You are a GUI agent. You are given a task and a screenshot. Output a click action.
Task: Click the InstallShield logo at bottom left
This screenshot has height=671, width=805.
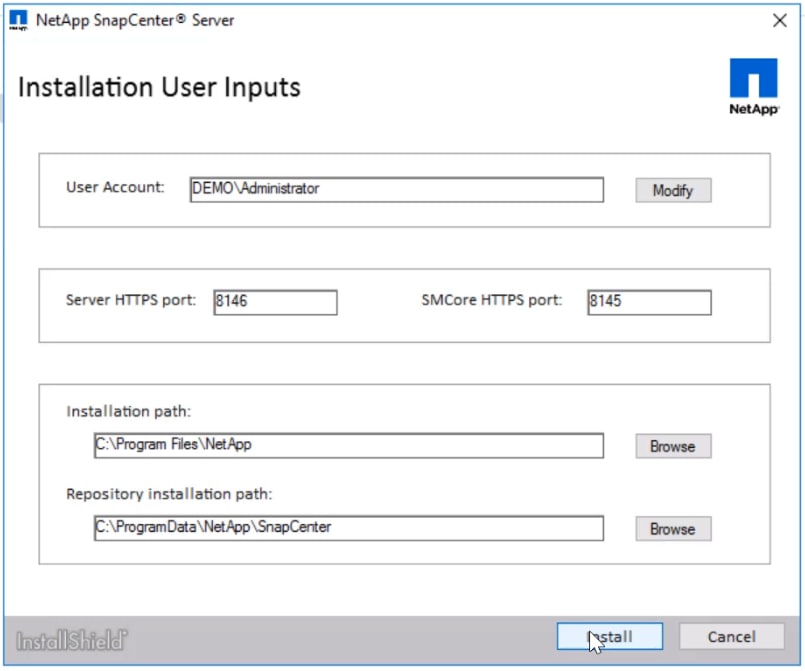(72, 639)
